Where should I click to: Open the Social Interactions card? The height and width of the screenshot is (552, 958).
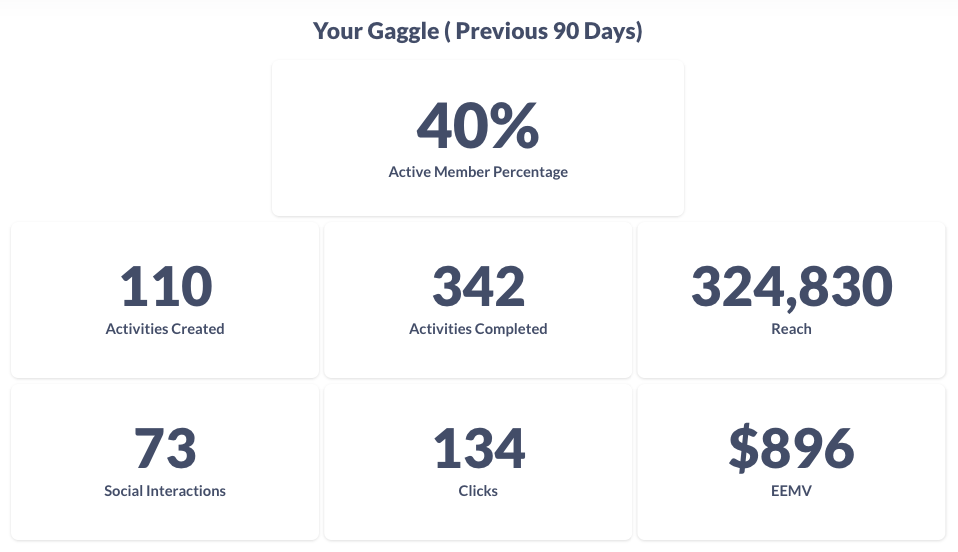[x=165, y=463]
